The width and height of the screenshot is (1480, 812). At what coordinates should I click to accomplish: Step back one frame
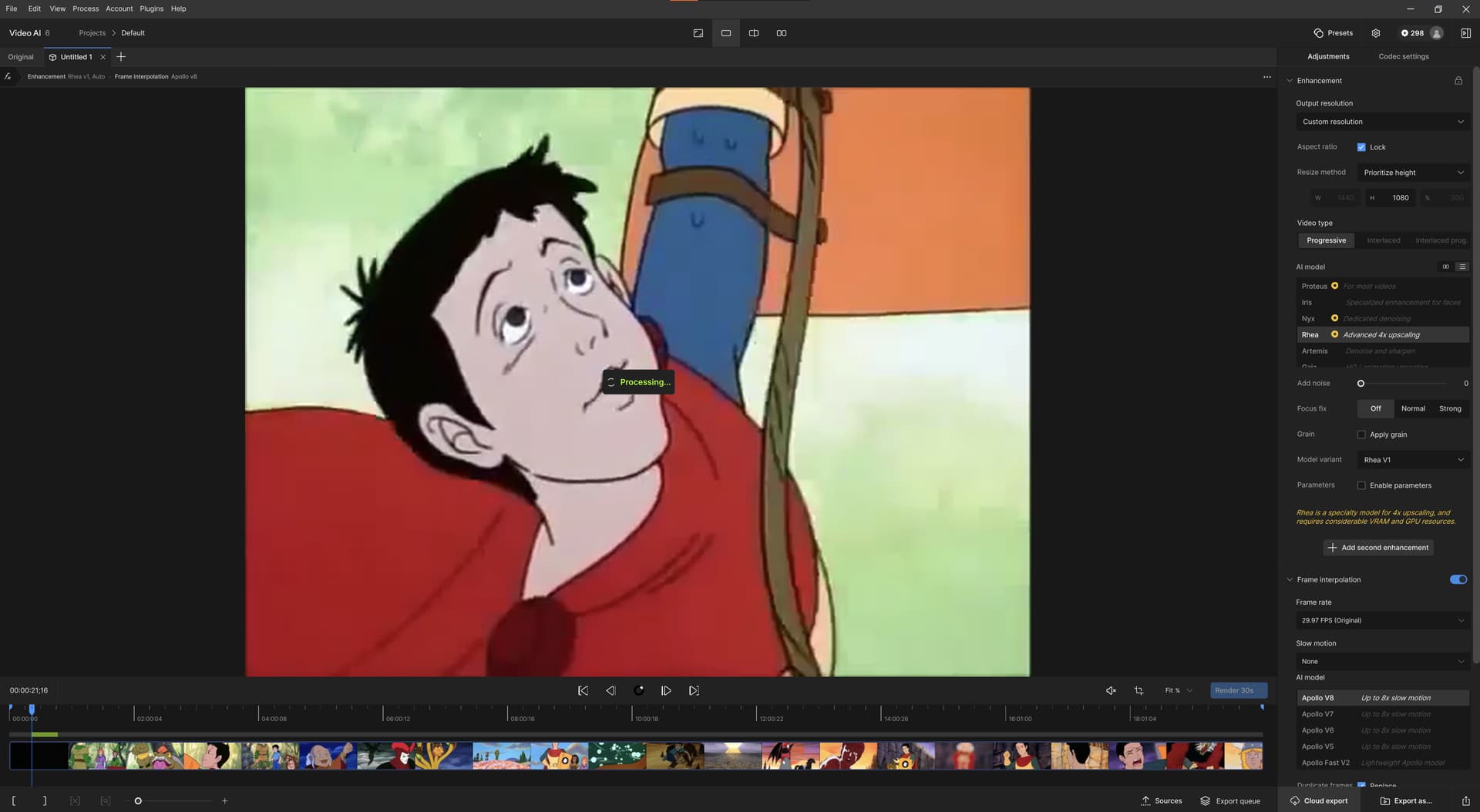pyautogui.click(x=610, y=691)
